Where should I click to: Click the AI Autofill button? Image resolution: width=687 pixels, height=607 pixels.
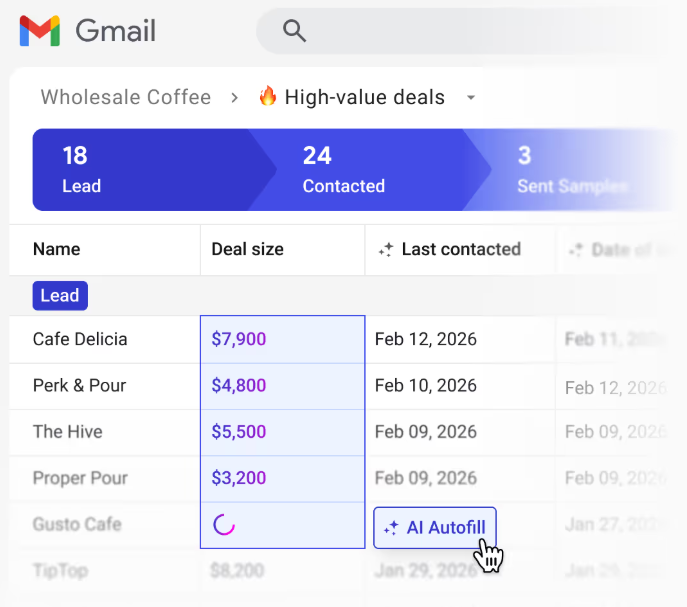[435, 528]
